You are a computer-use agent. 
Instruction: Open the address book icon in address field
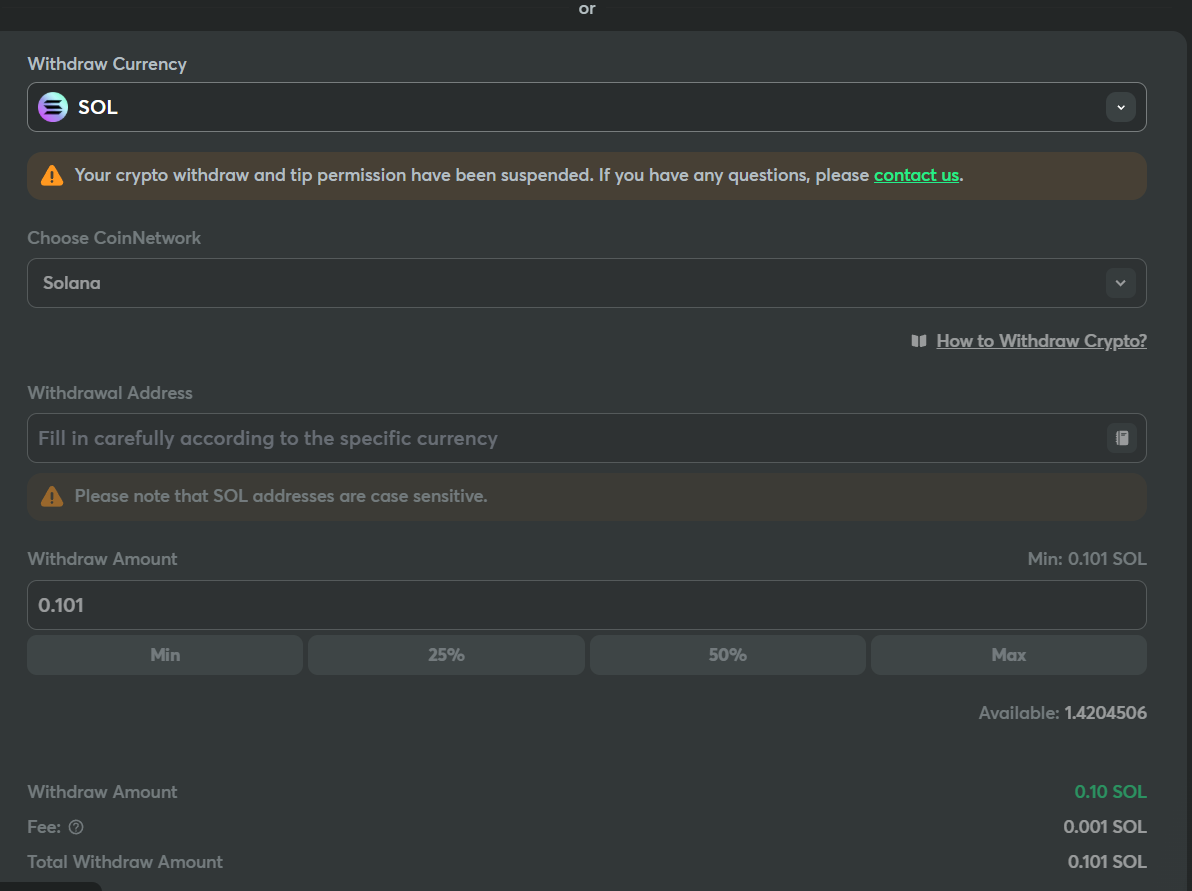pos(1121,438)
